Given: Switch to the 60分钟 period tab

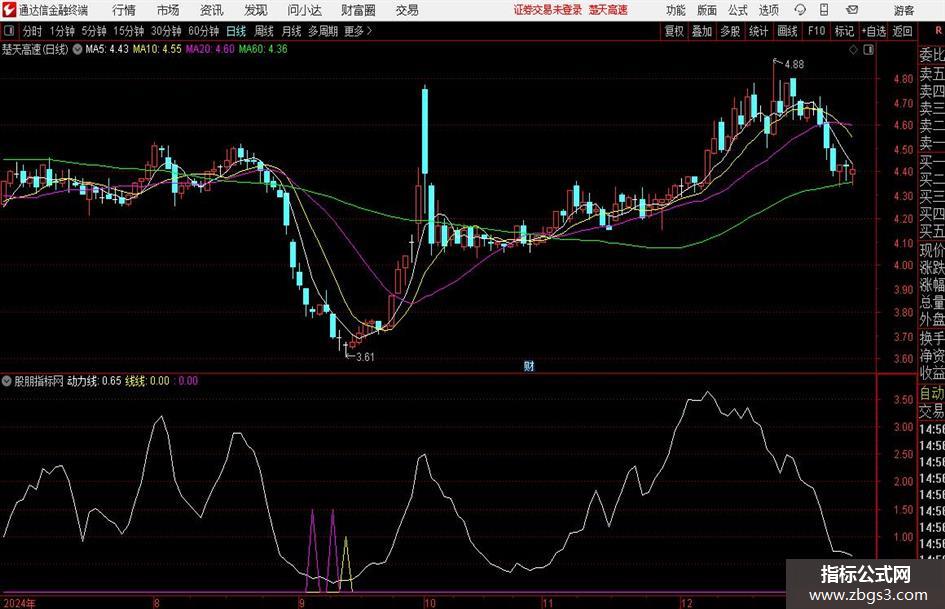Looking at the screenshot, I should pos(203,31).
